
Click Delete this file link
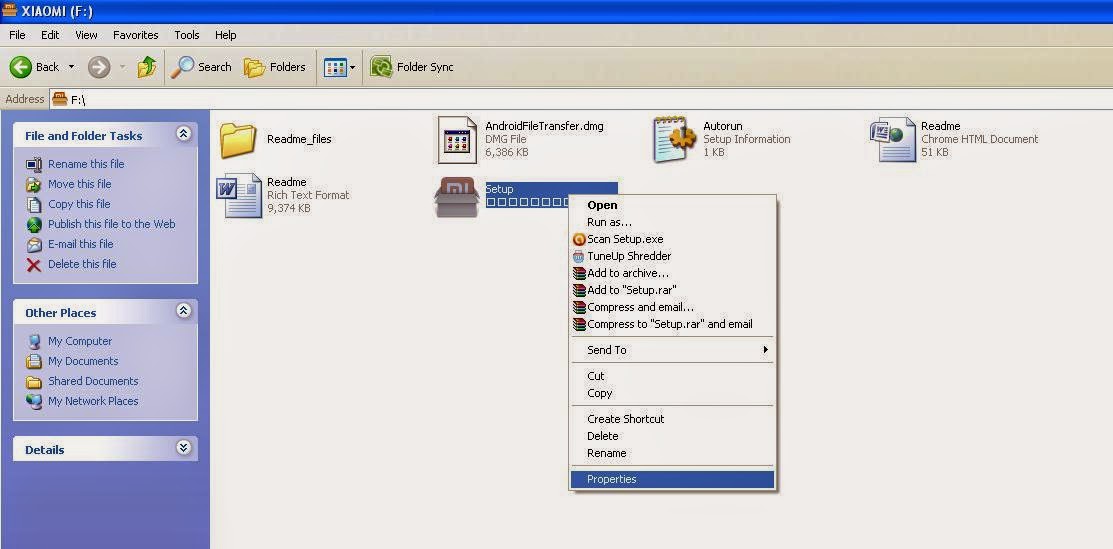82,263
